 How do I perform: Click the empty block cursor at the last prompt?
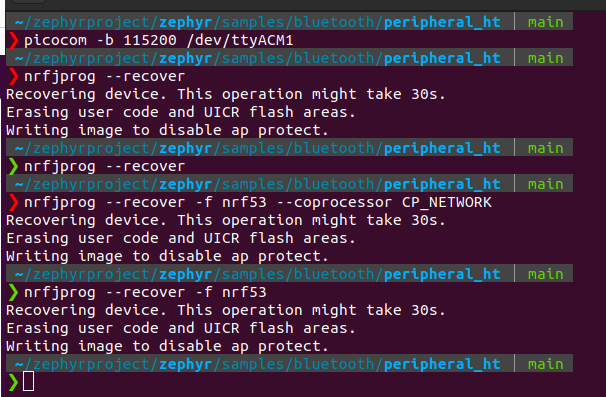click(29, 382)
